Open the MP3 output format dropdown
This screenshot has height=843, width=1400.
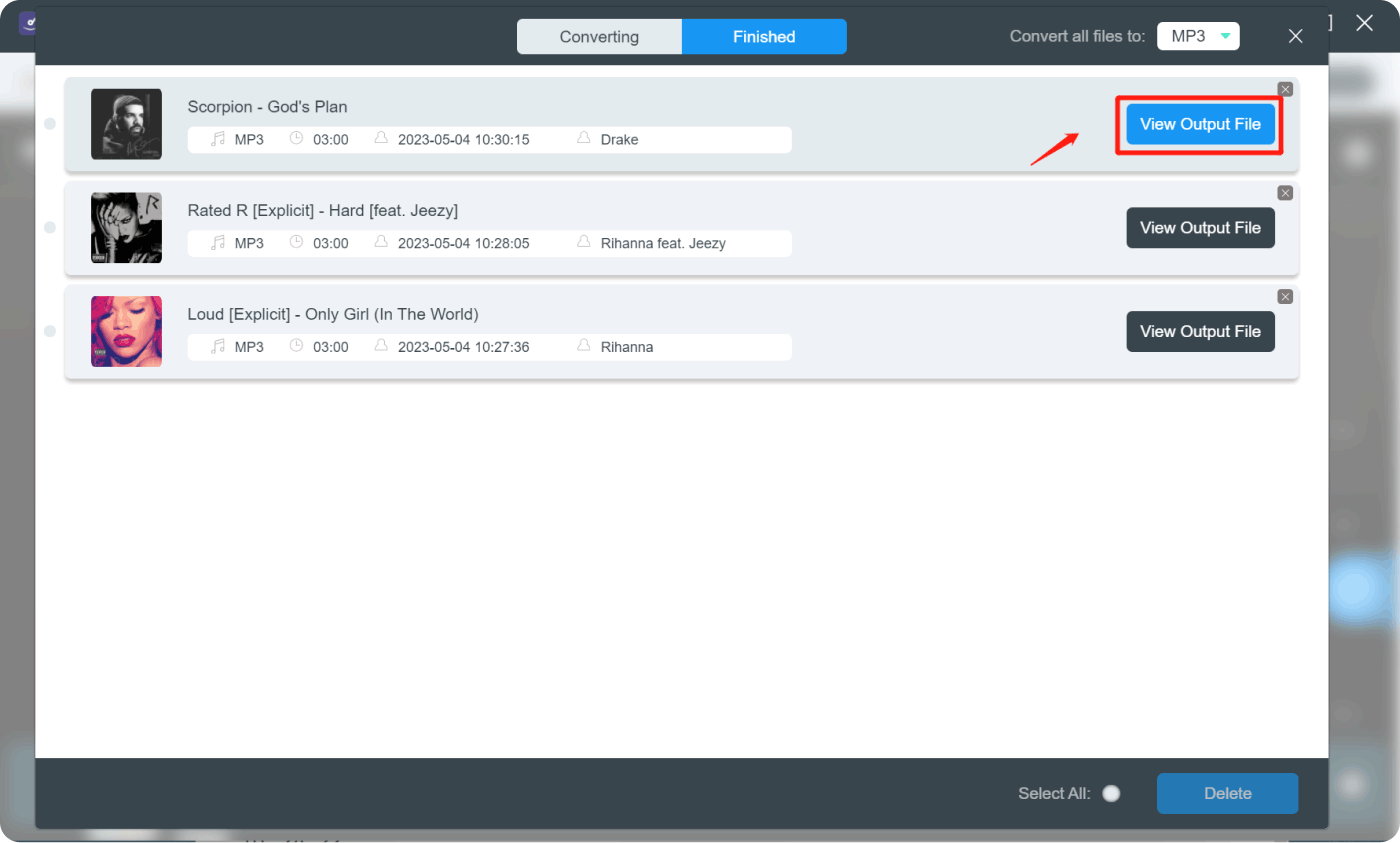(1198, 36)
